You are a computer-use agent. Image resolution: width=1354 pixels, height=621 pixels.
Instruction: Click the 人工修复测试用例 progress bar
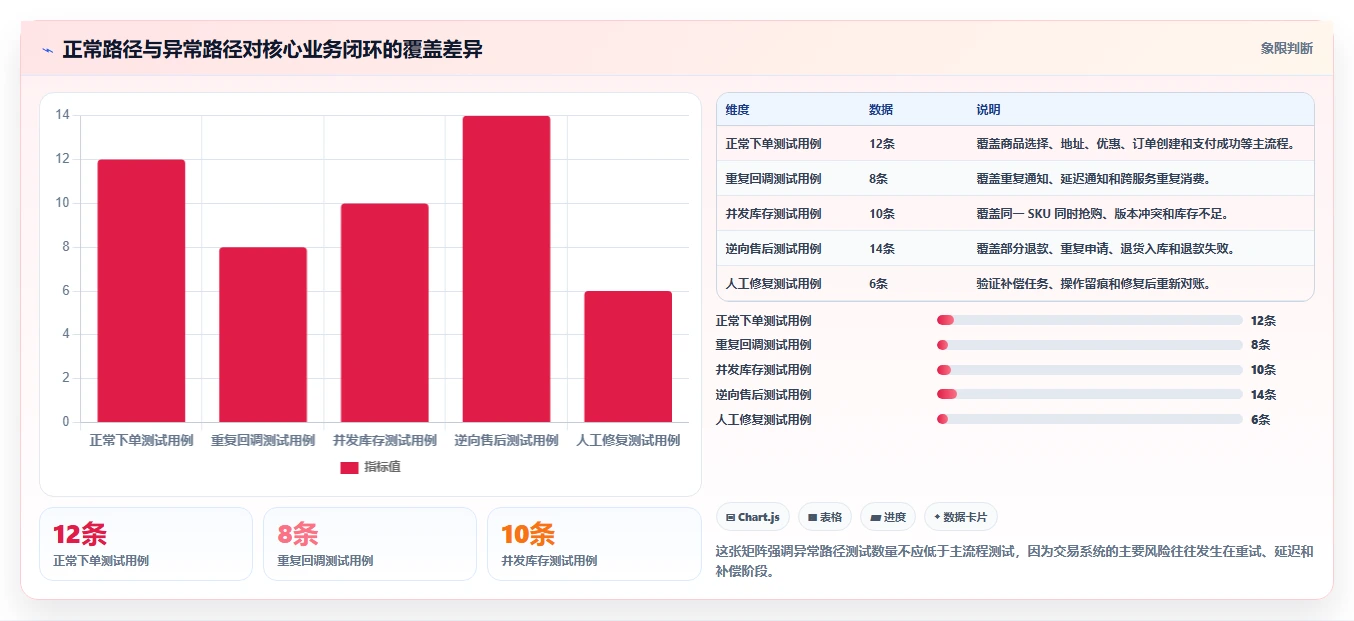pos(1089,419)
